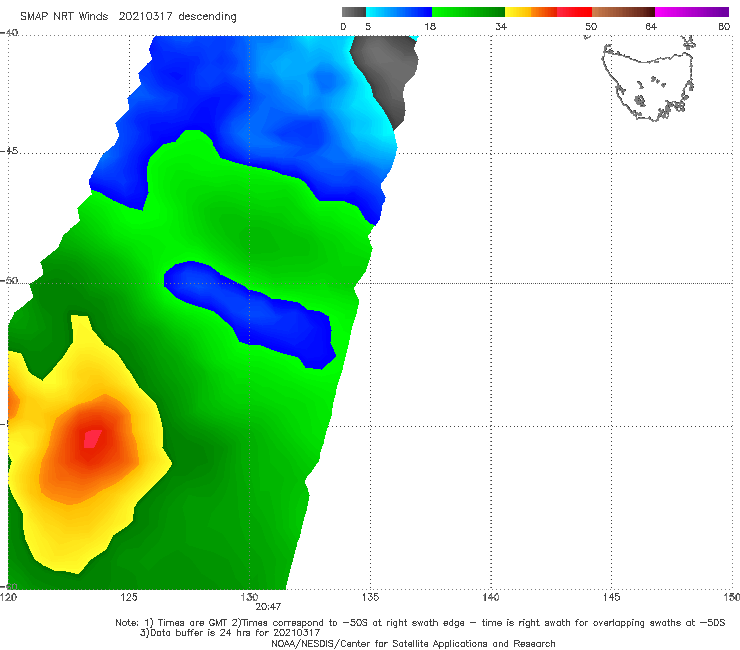Click the longitude axis label '130'
Image resolution: width=740 pixels, height=650 pixels.
pos(249,597)
